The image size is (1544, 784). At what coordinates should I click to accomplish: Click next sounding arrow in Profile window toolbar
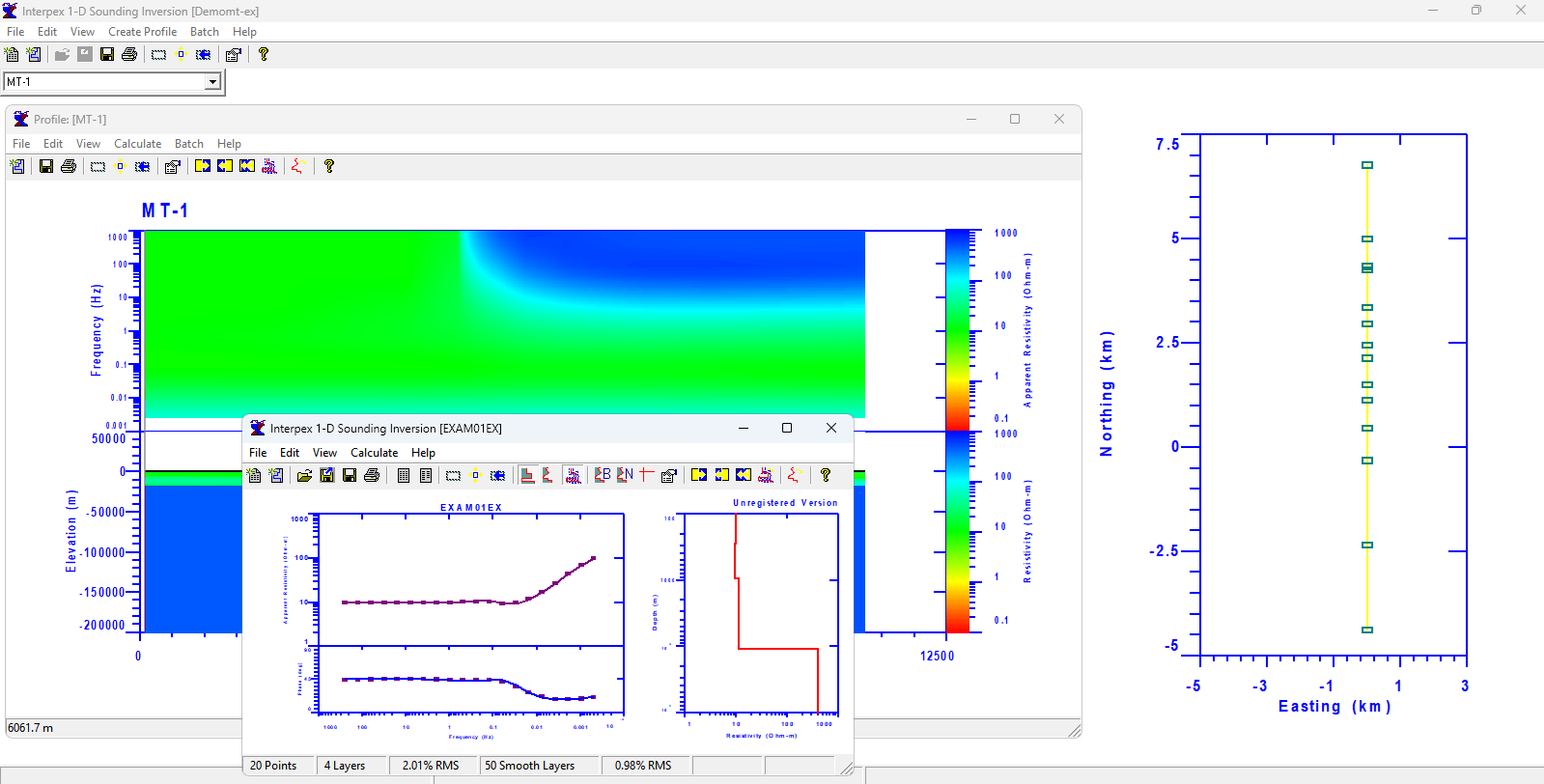coord(203,167)
